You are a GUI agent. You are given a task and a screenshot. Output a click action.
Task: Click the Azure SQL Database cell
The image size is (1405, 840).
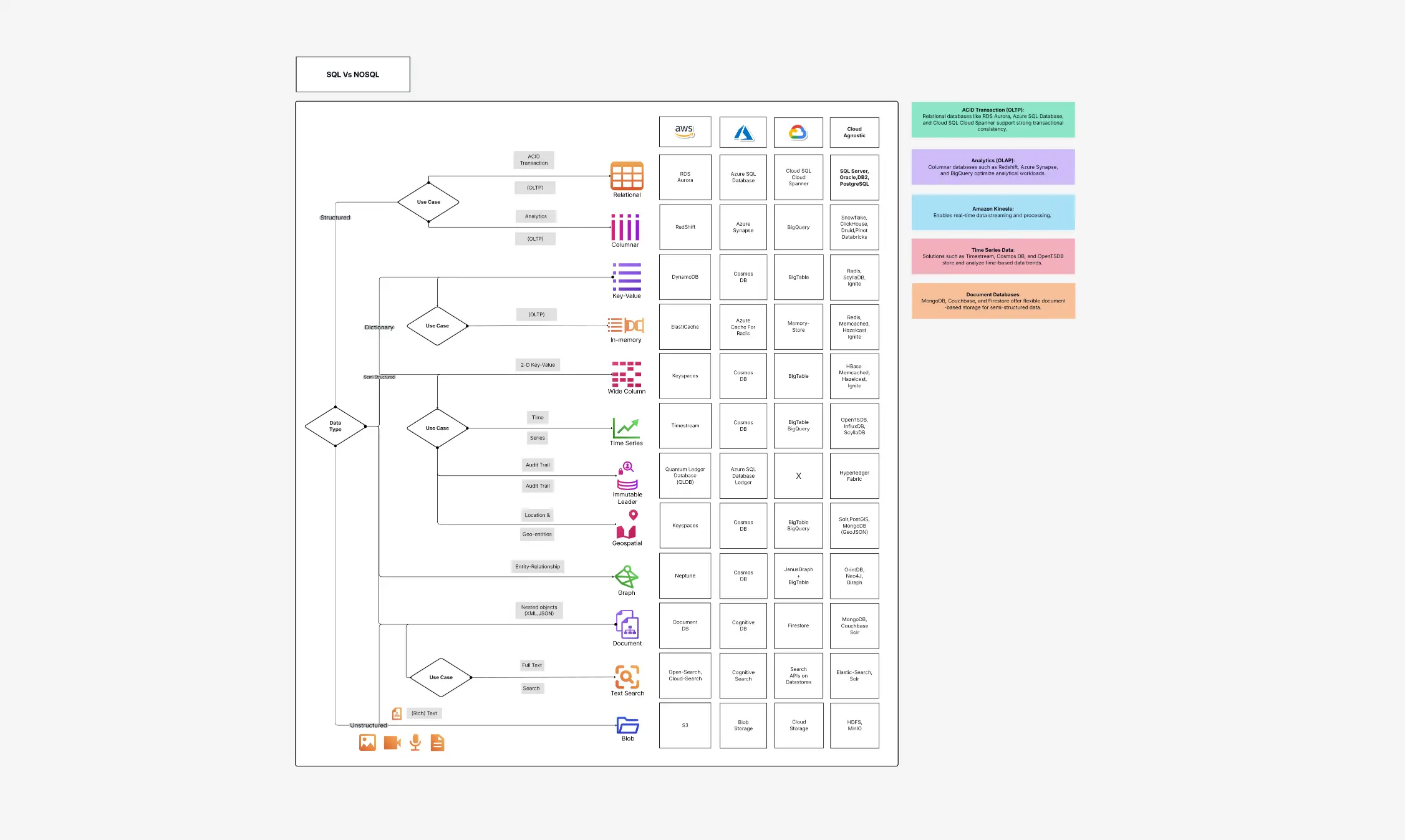pos(743,177)
